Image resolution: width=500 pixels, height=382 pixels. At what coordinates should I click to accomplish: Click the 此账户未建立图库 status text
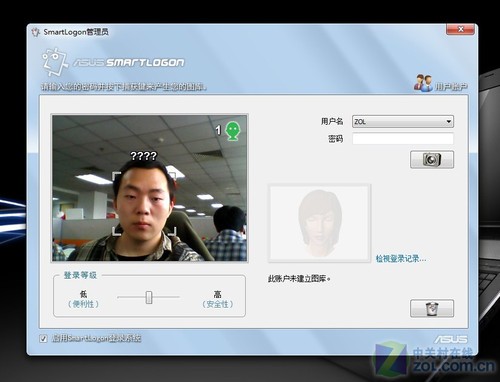(299, 279)
